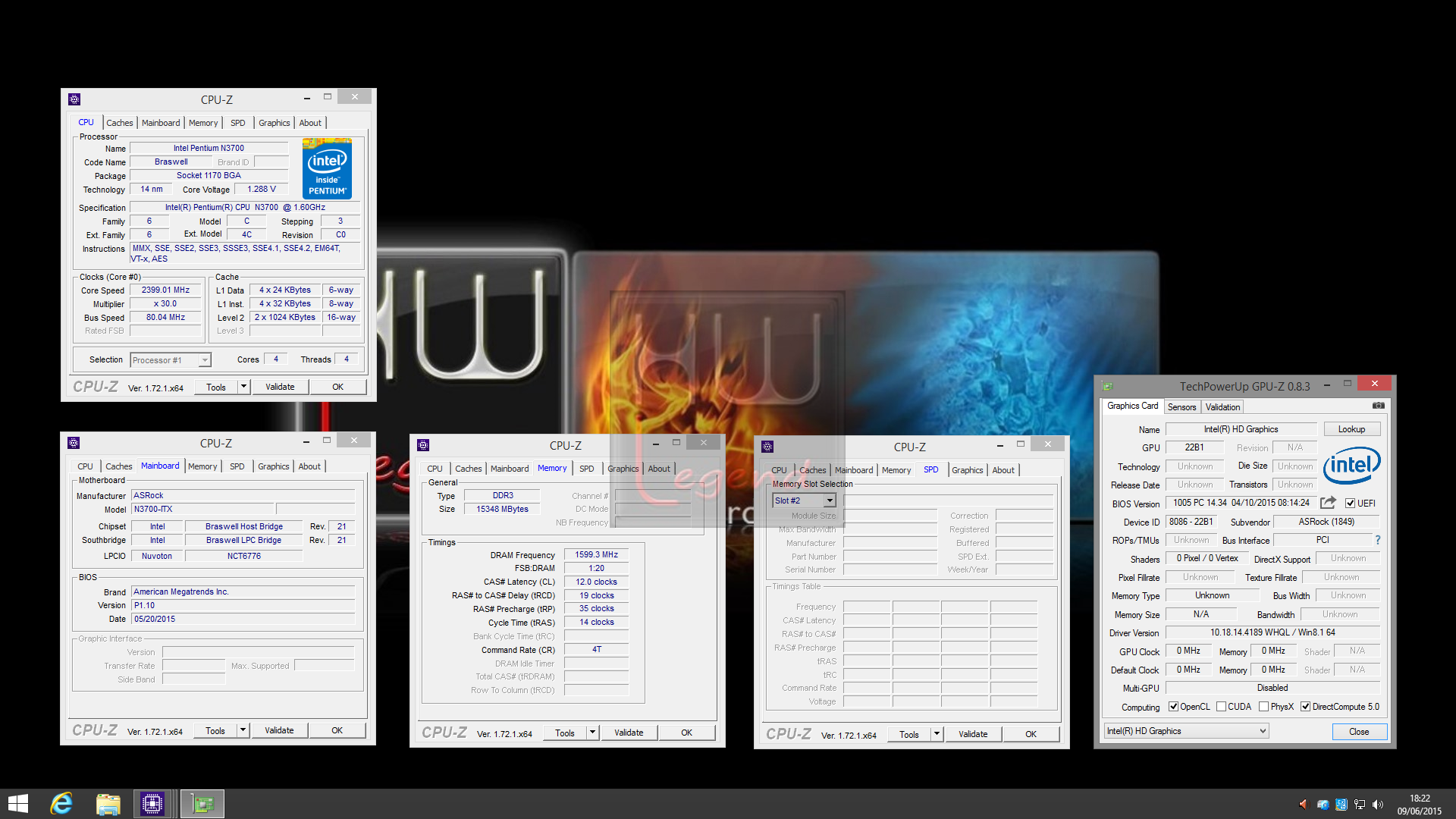The image size is (1456, 819).
Task: Expand Tools dropdown arrow in CPU tab window
Action: tap(243, 387)
